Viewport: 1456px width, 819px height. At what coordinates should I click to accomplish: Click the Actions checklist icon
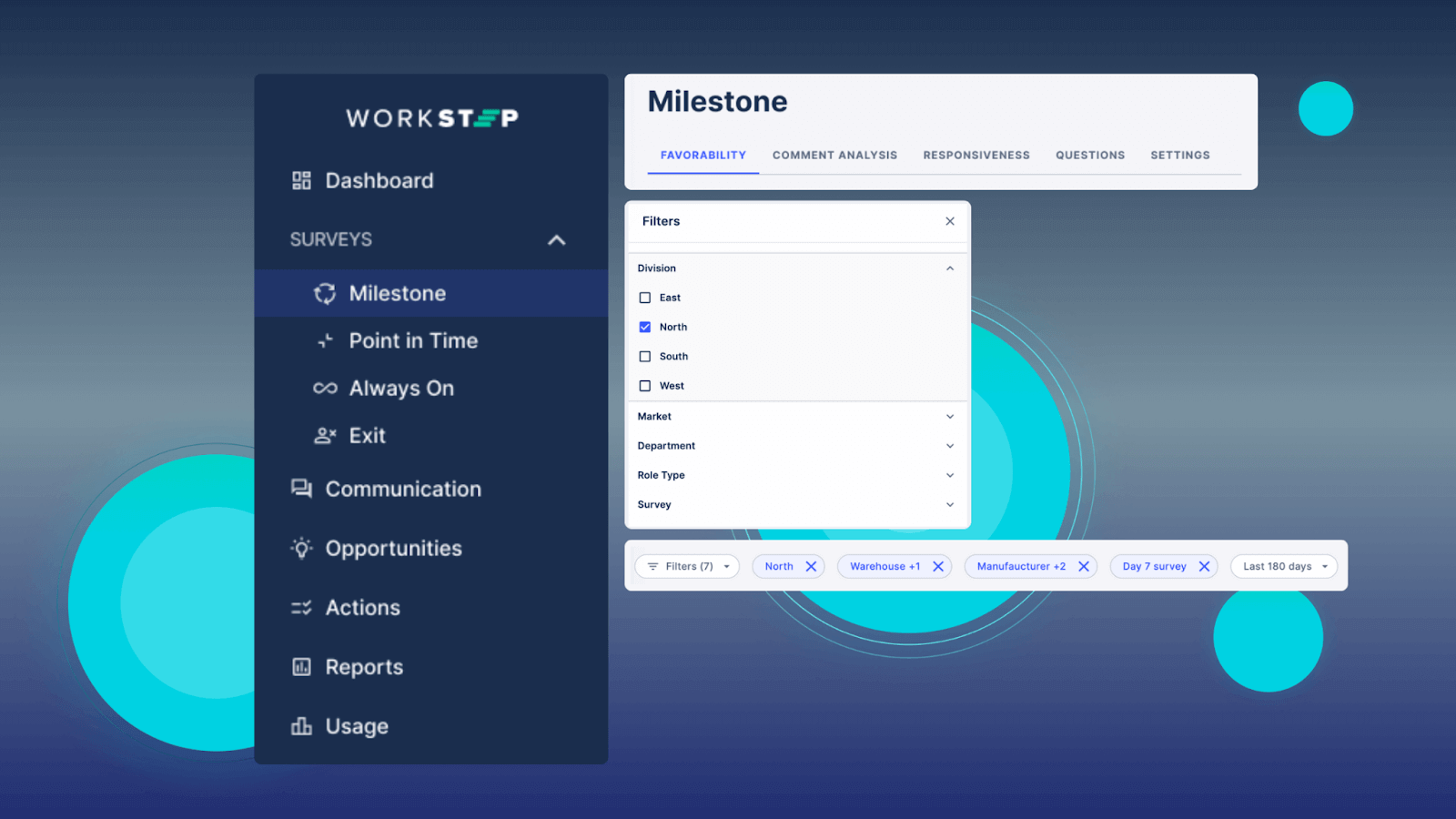click(301, 608)
